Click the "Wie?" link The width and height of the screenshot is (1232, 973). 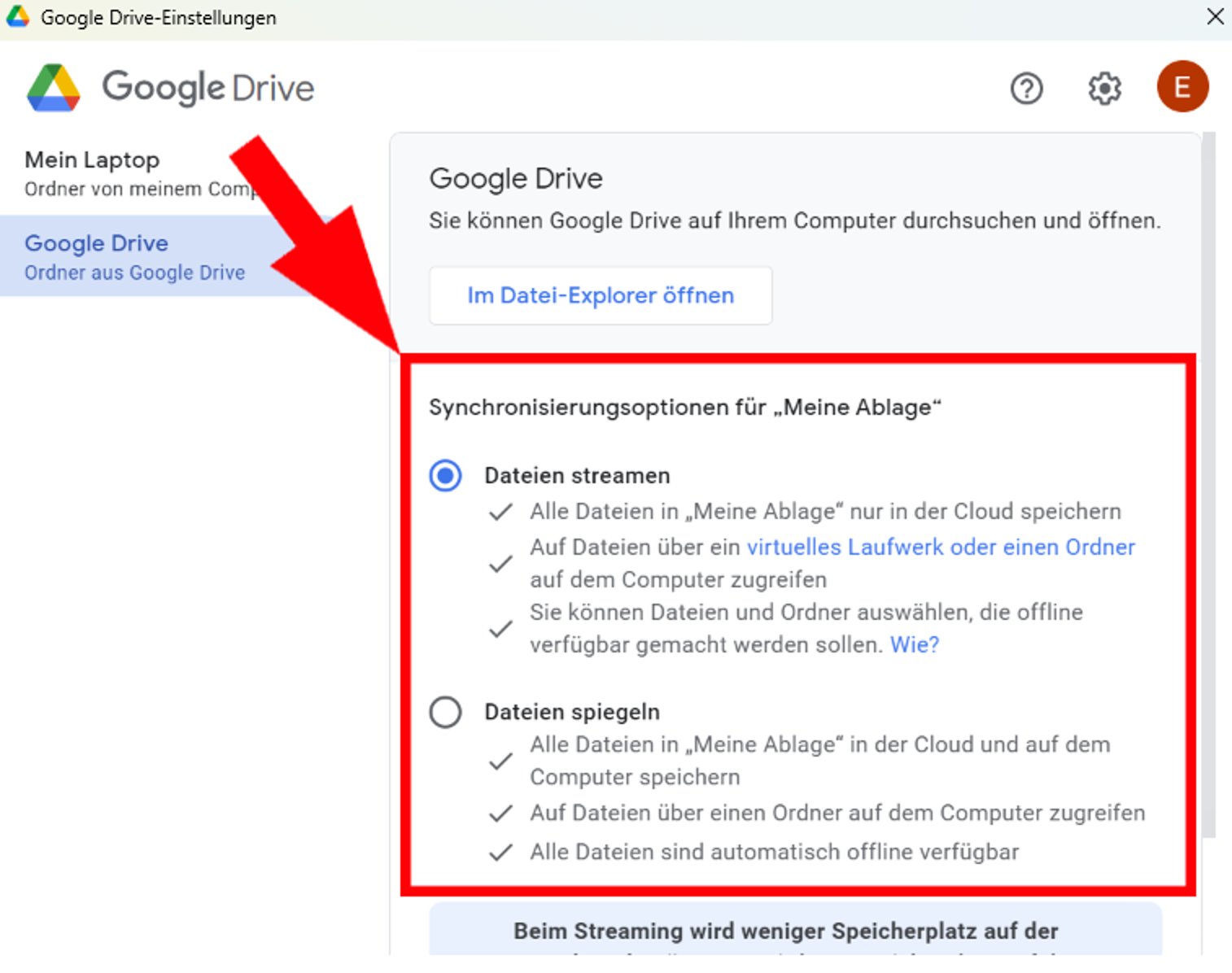tap(914, 644)
